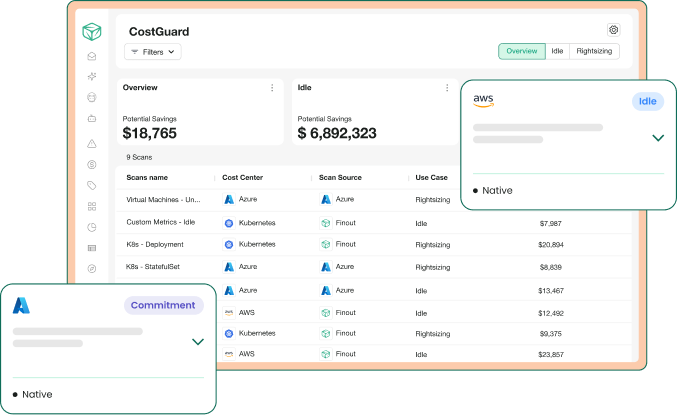
Task: Click the warning triangle sidebar icon
Action: (92, 144)
